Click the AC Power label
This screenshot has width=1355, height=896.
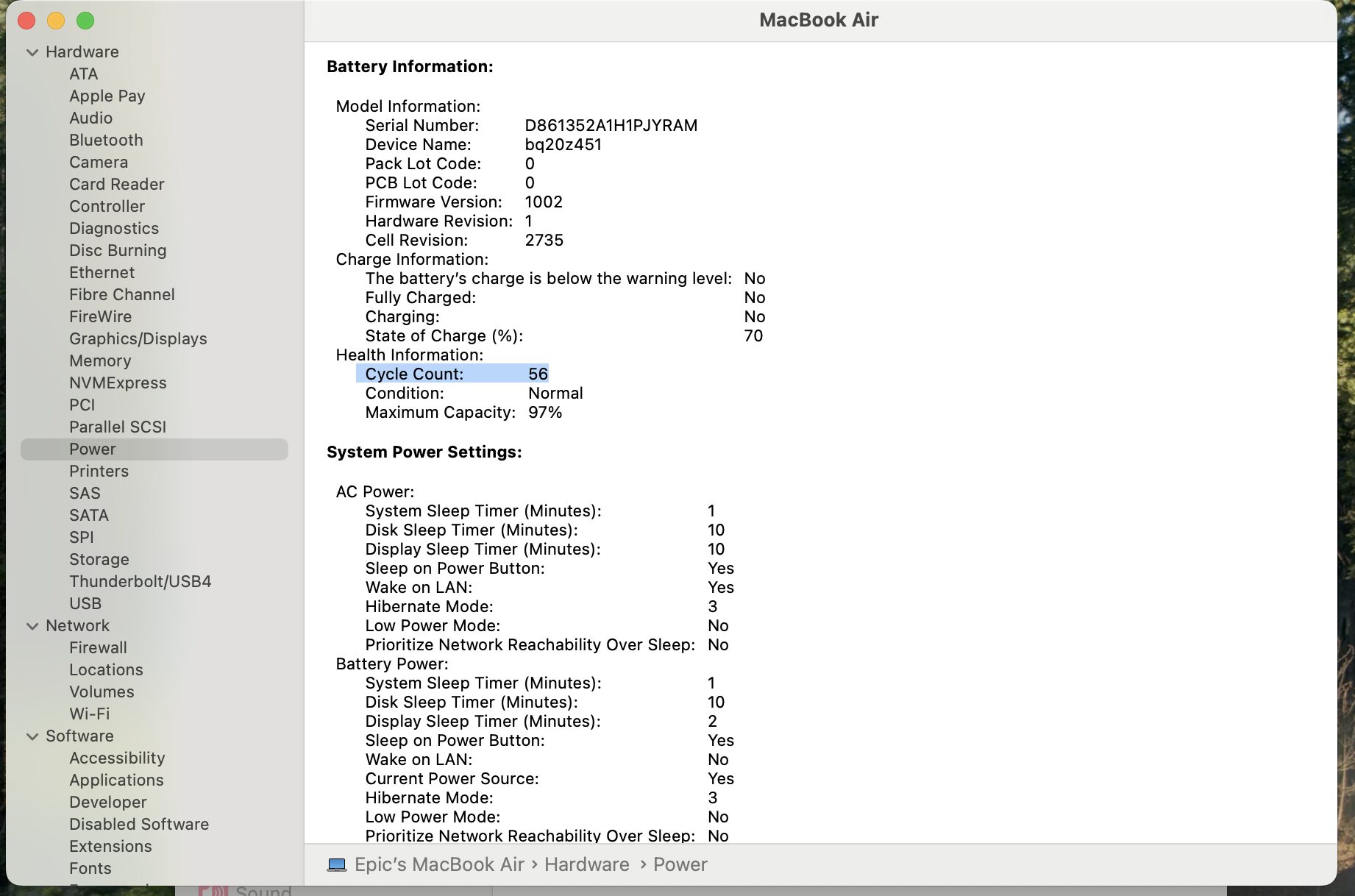tap(375, 492)
